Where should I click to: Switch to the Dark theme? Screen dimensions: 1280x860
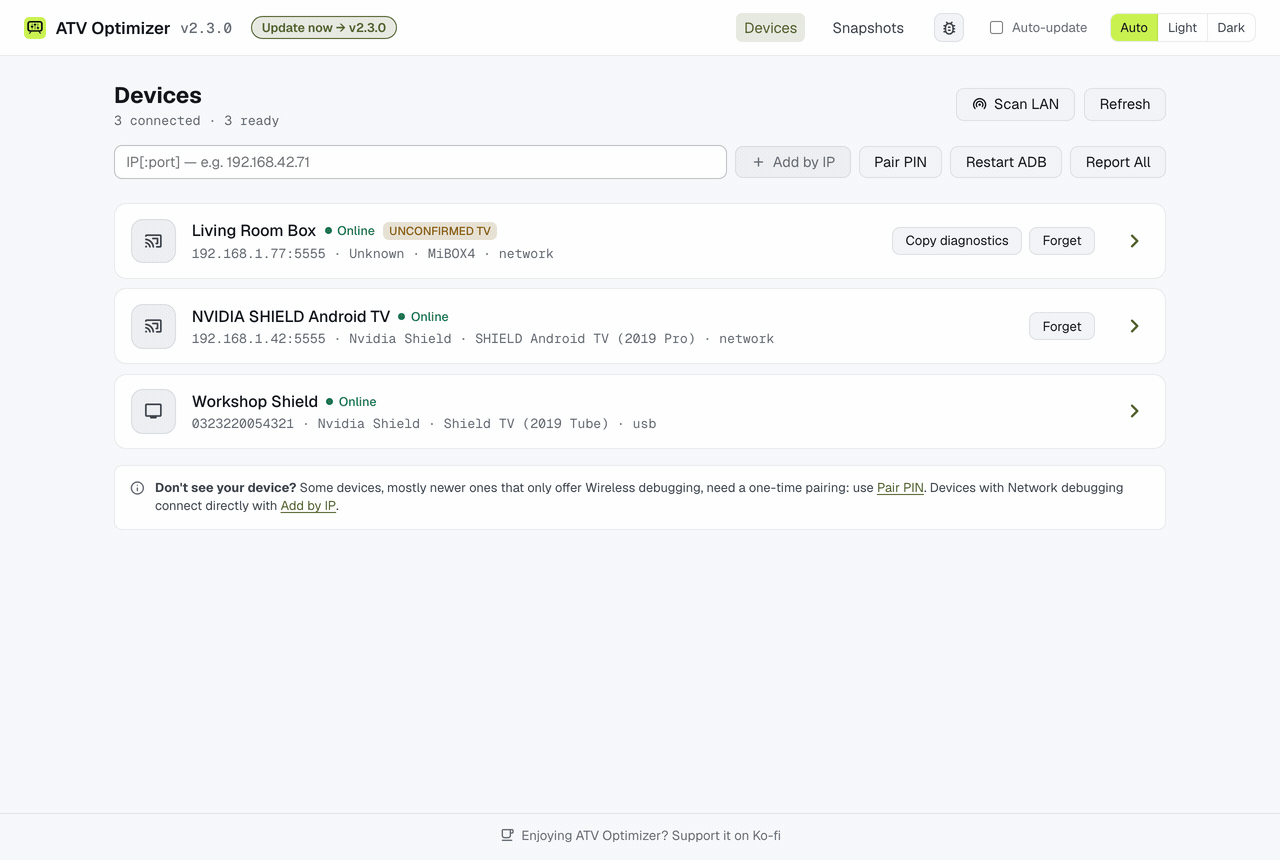coord(1231,28)
